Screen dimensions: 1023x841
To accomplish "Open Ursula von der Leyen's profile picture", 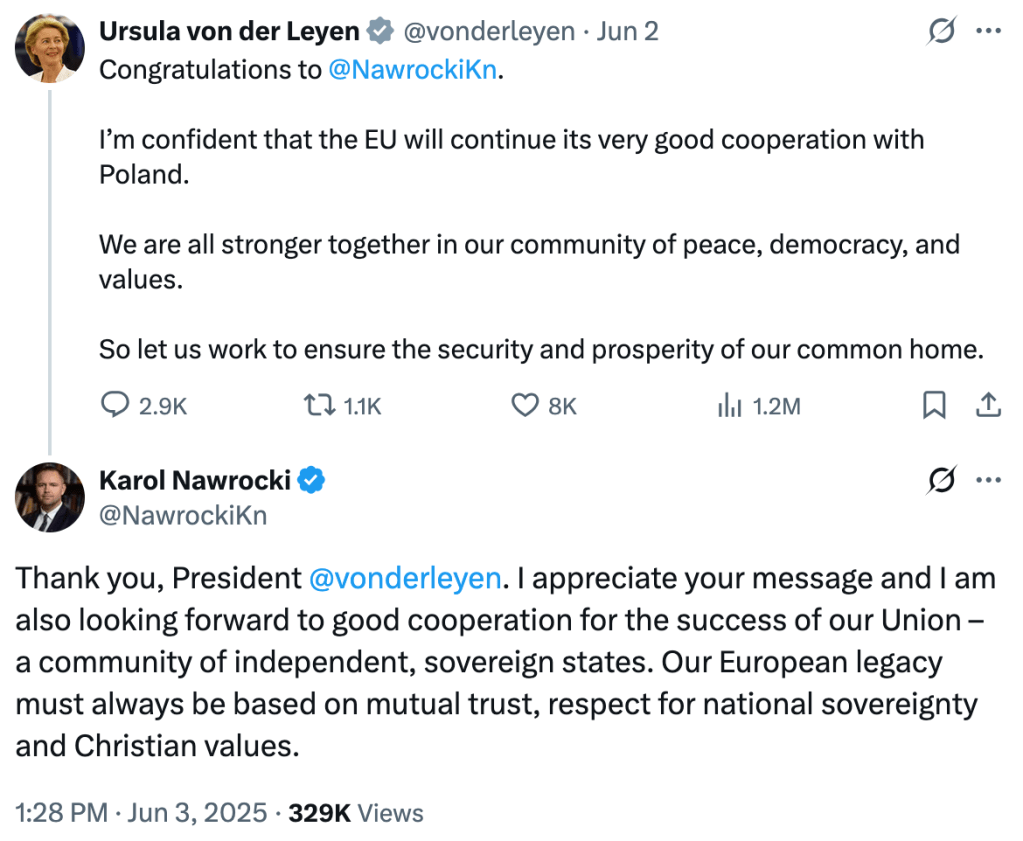I will (x=49, y=48).
